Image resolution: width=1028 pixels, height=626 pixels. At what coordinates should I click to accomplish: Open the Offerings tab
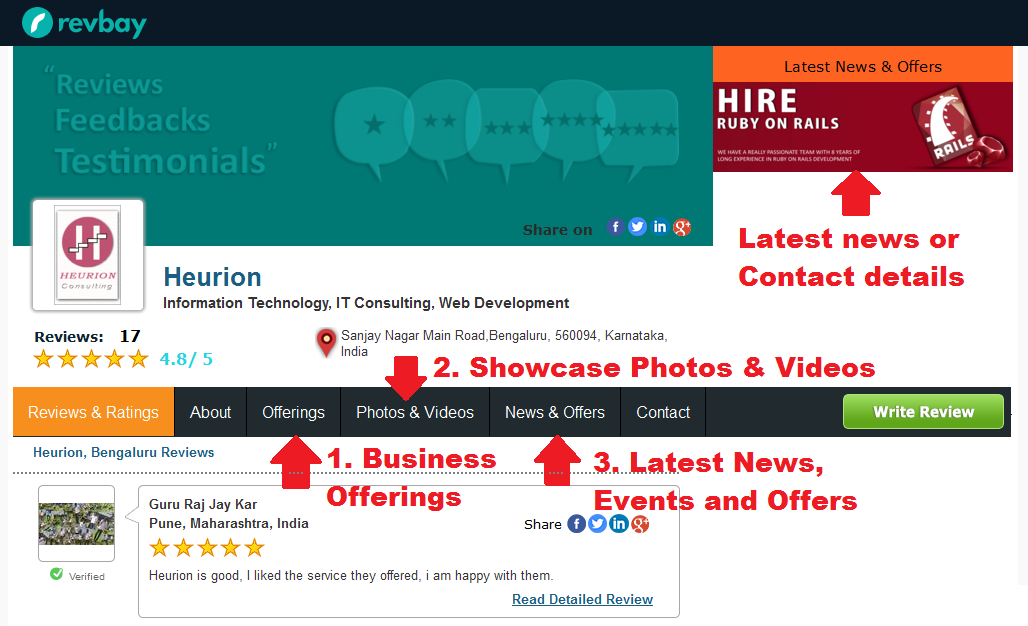point(294,412)
